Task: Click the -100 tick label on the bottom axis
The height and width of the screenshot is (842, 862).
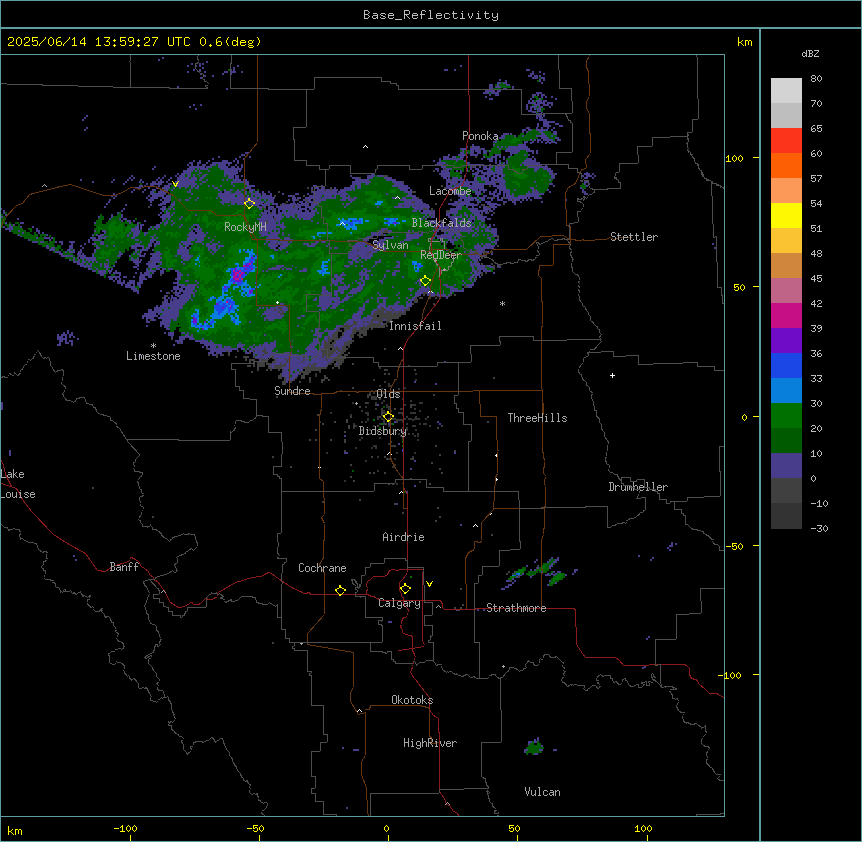Action: 125,828
